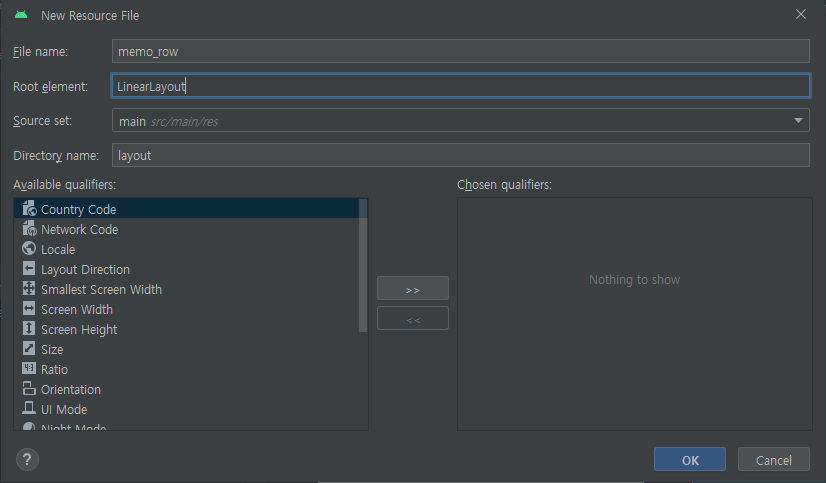Click the 'main src/main/res' source set value

(x=168, y=122)
